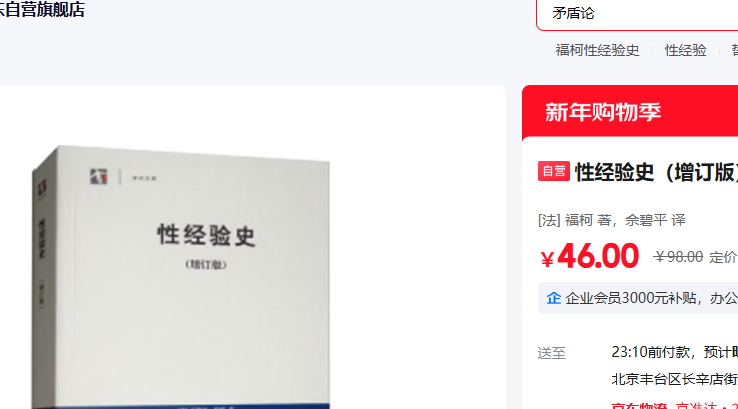Click the 23:10前付款 delivery estimate text
The image size is (738, 409).
(650, 352)
